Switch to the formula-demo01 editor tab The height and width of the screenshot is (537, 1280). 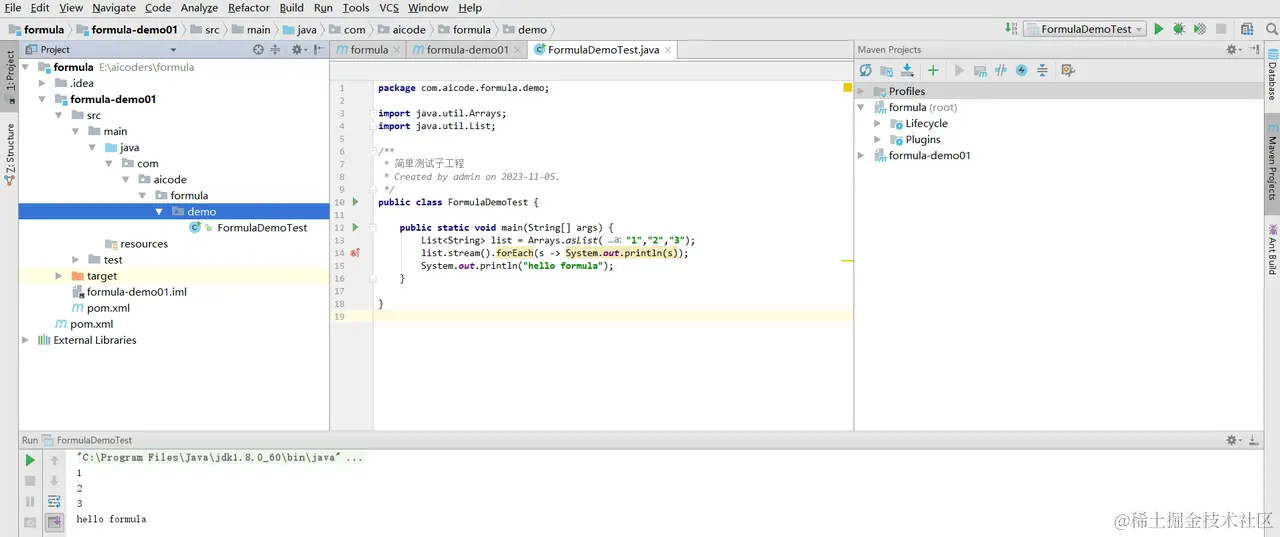point(467,49)
